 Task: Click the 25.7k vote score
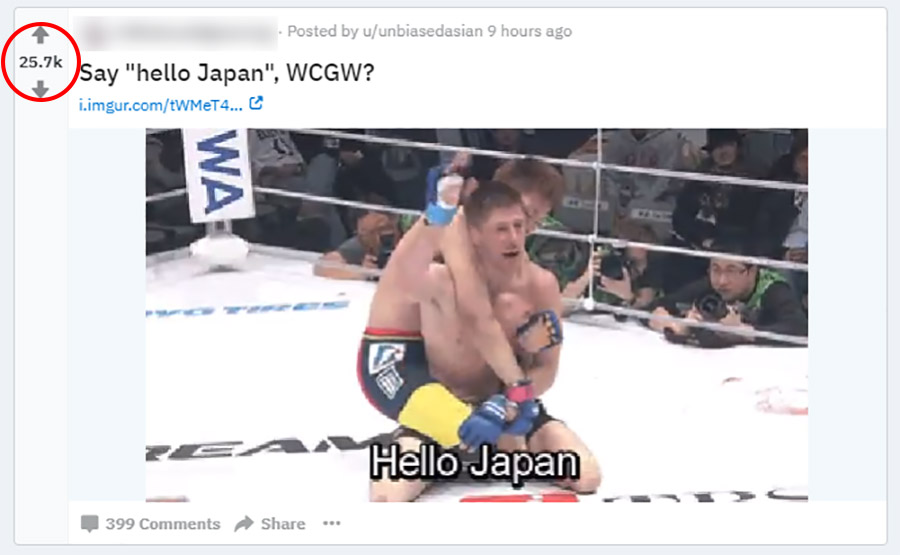(x=40, y=62)
